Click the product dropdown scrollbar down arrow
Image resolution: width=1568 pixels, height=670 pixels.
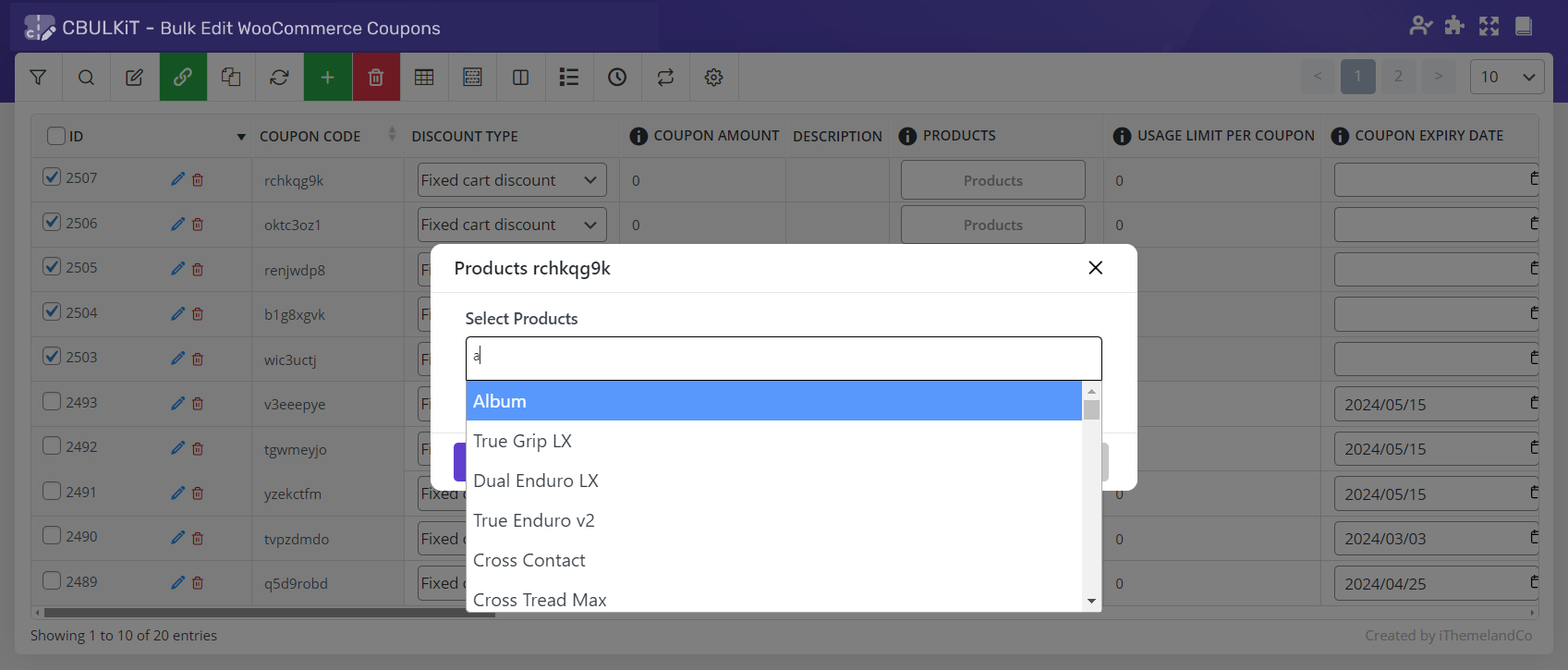[x=1091, y=601]
